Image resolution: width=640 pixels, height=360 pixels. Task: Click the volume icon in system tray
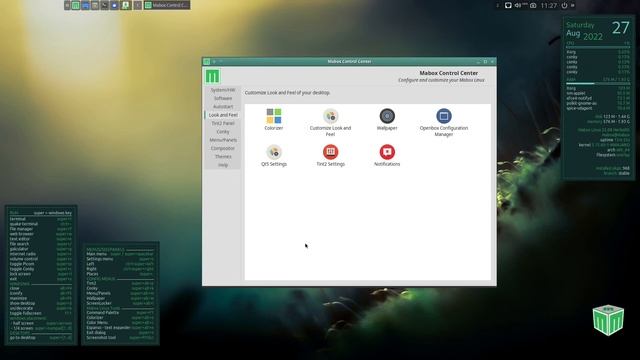point(518,5)
